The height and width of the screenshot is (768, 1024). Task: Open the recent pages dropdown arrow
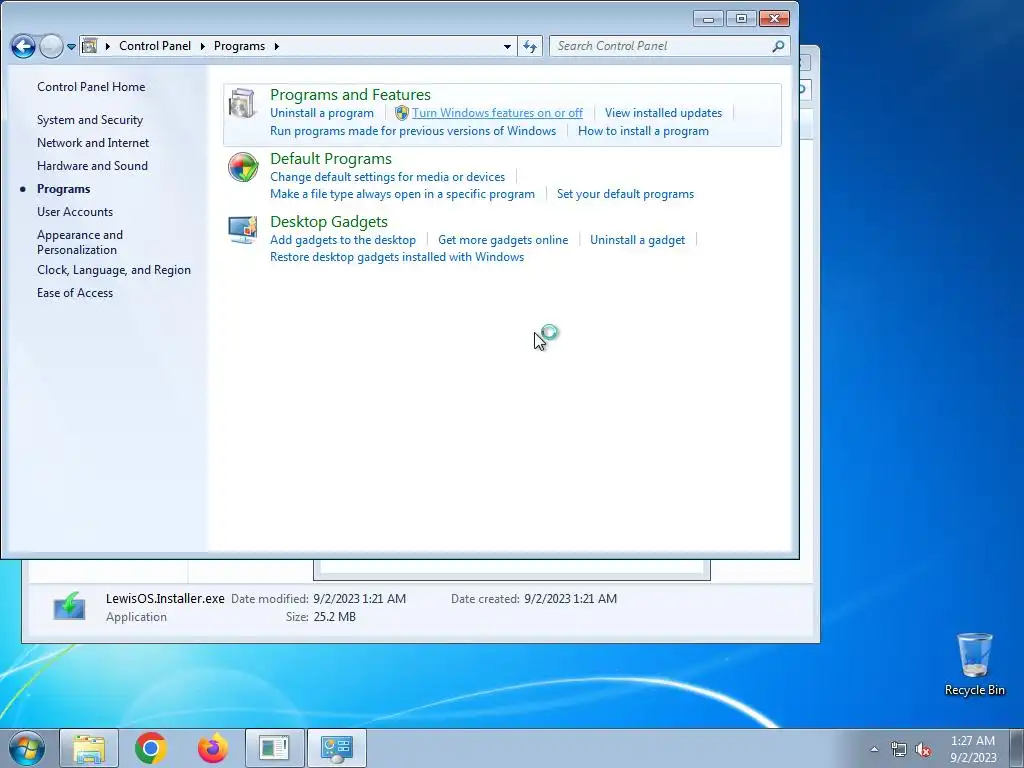tap(71, 46)
